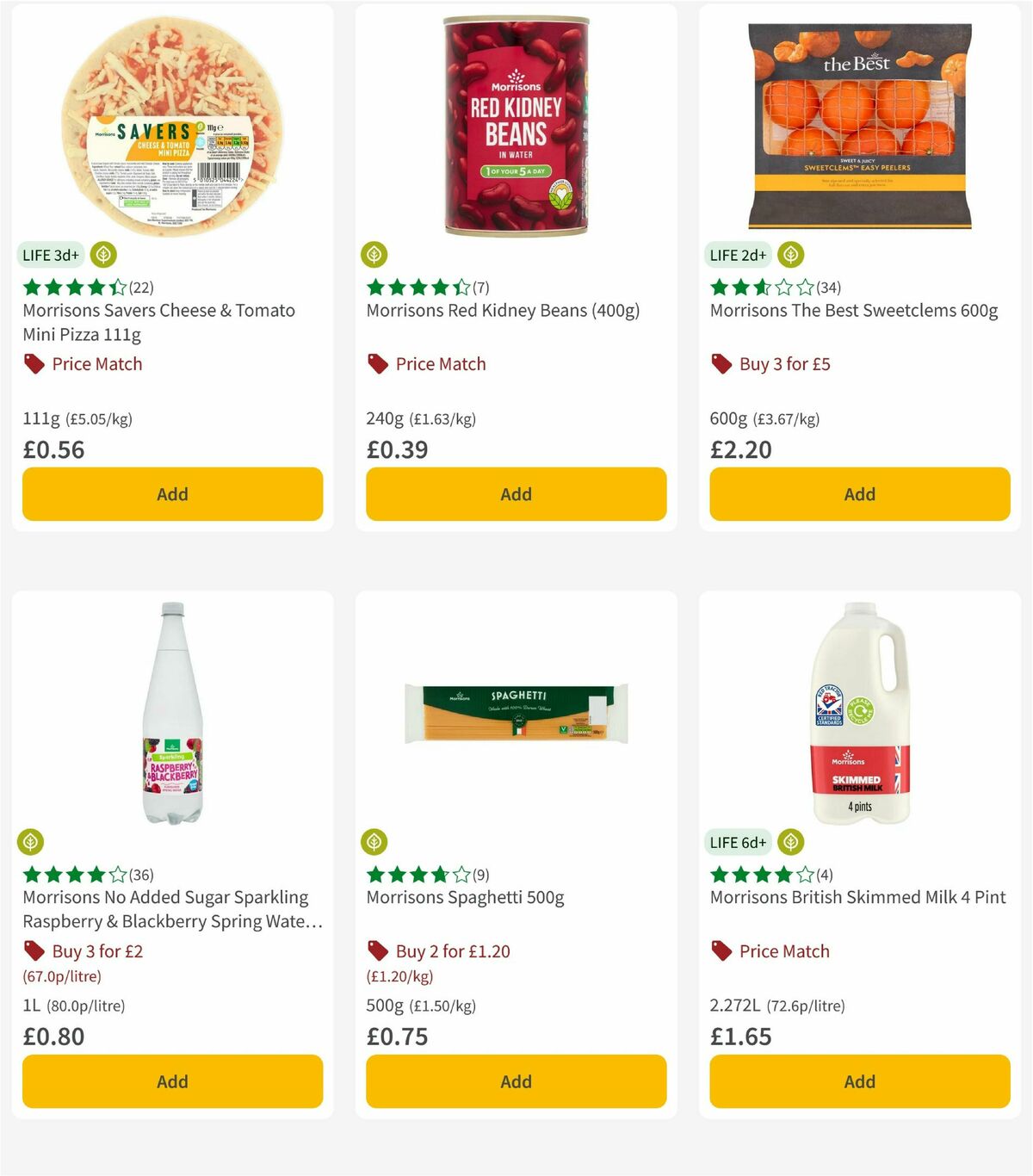Add Morrisons Red Kidney Beans to basket
Screen dimensions: 1033x1176
[x=515, y=494]
